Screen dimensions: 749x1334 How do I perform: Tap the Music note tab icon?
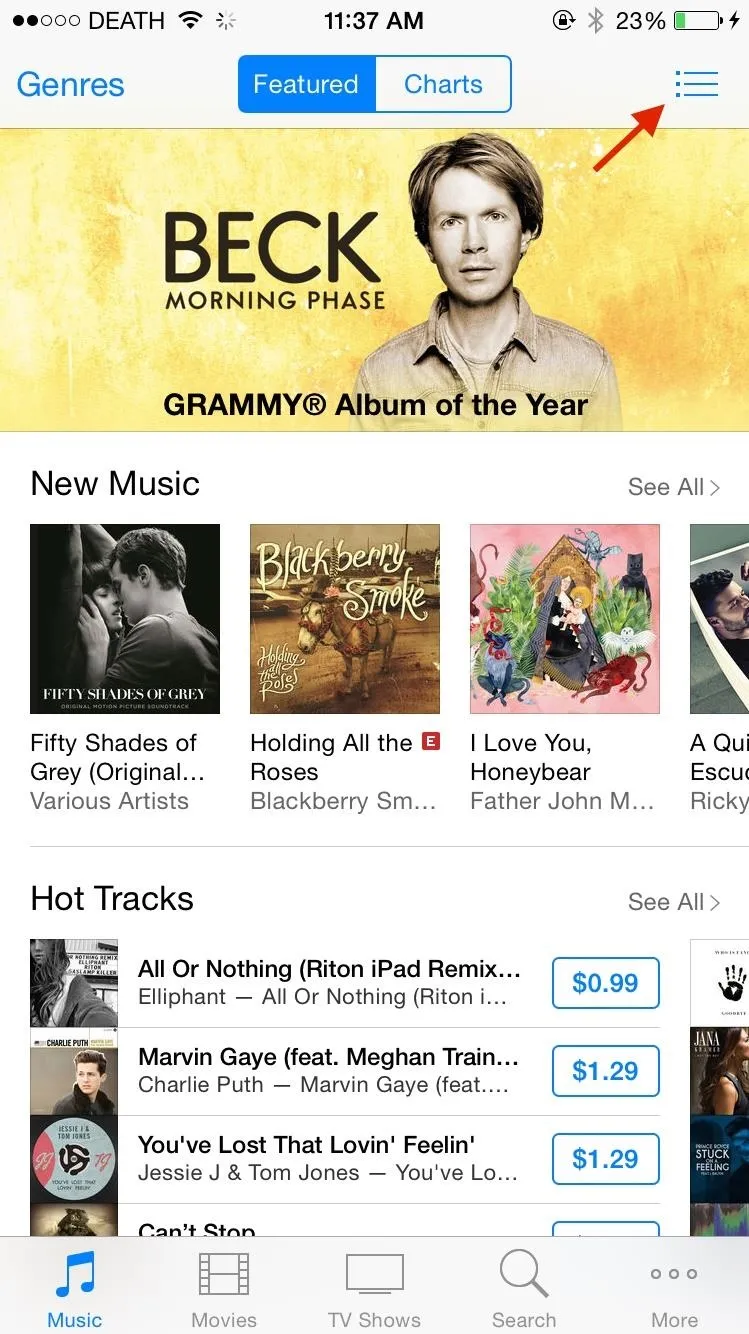[75, 1274]
